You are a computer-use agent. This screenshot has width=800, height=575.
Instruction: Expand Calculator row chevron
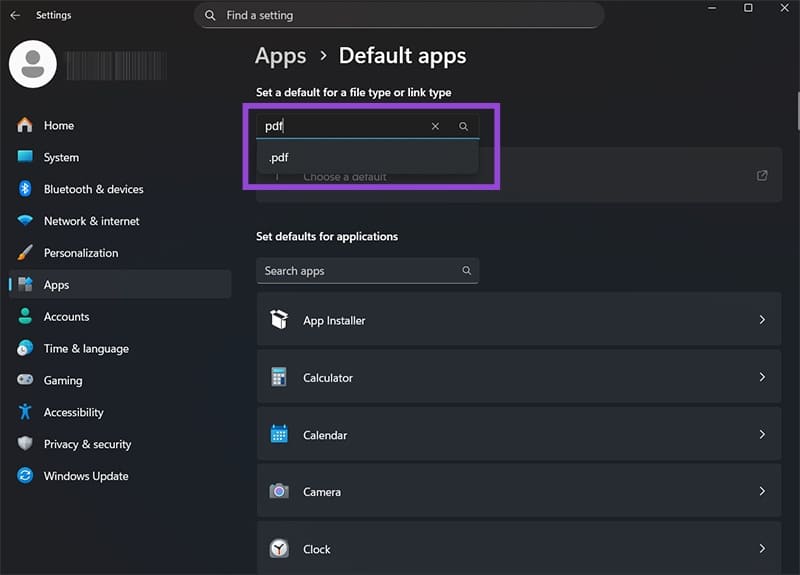(762, 378)
